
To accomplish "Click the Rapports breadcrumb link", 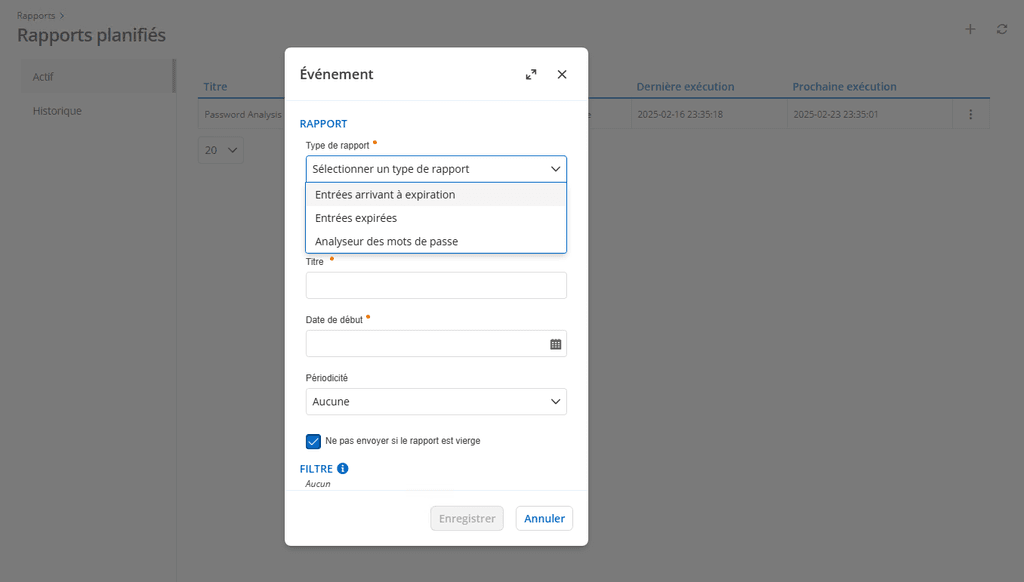I will [x=36, y=15].
